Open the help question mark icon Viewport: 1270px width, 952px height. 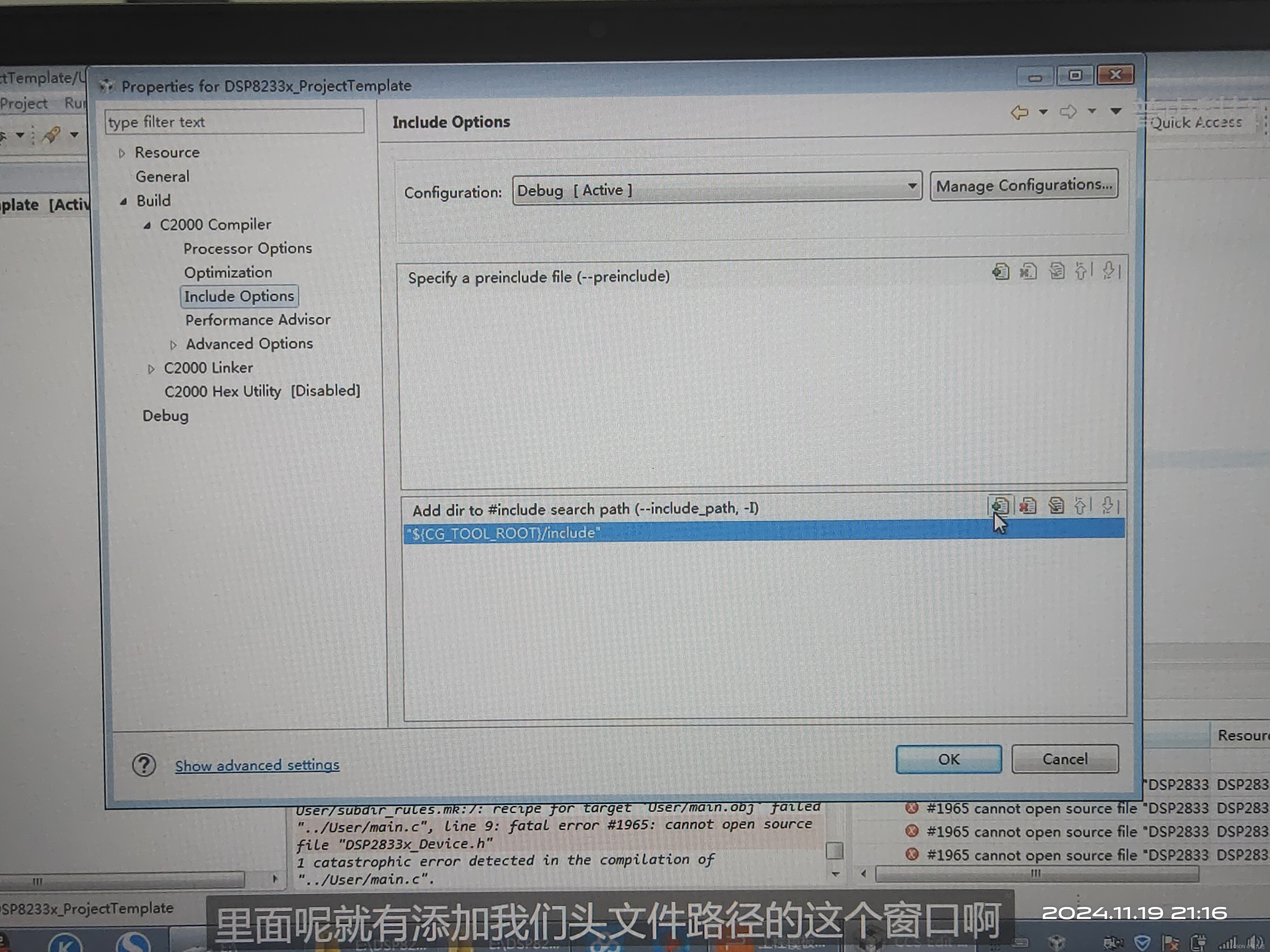[x=144, y=765]
